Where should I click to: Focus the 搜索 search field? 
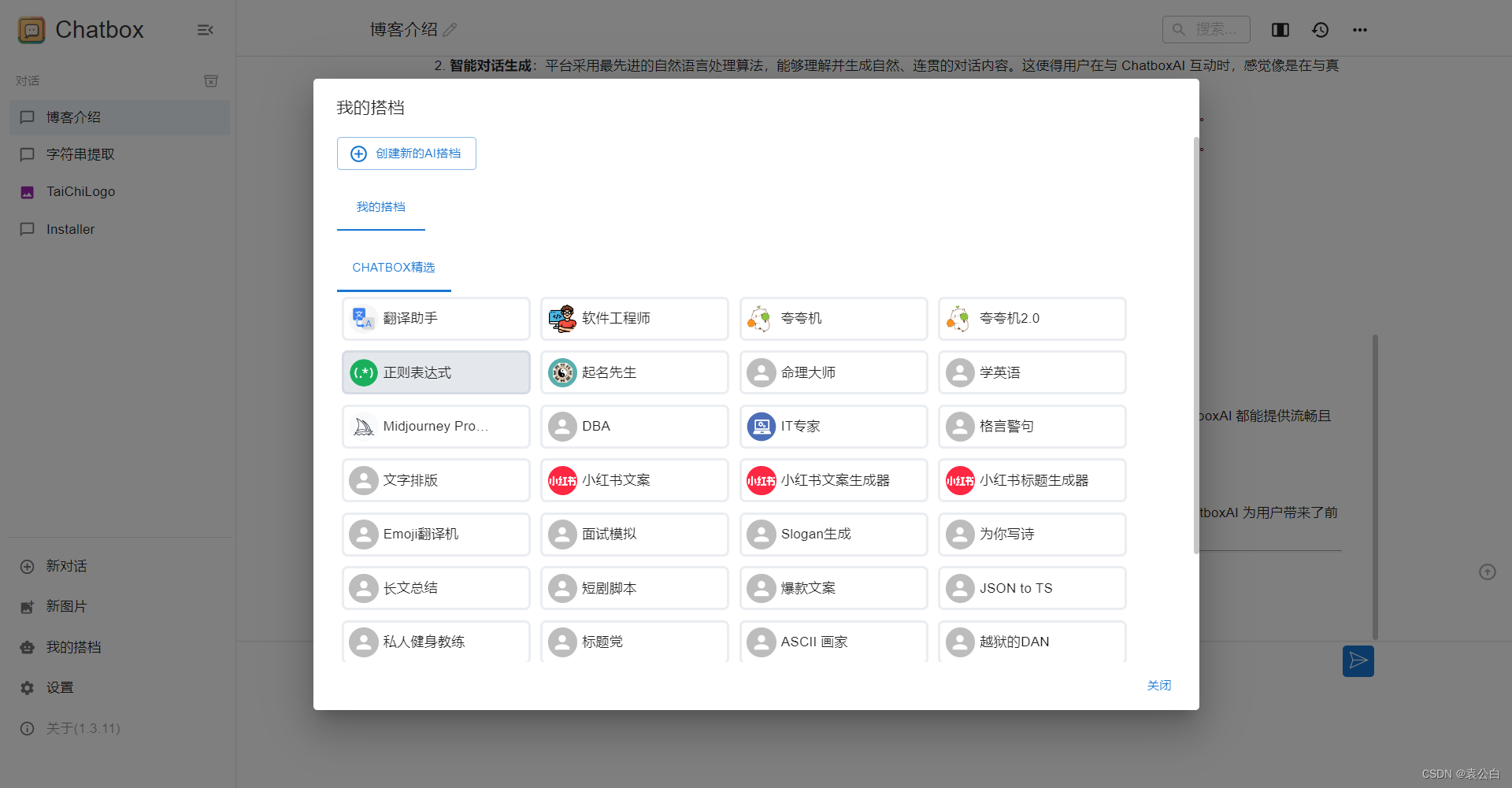[x=1206, y=29]
